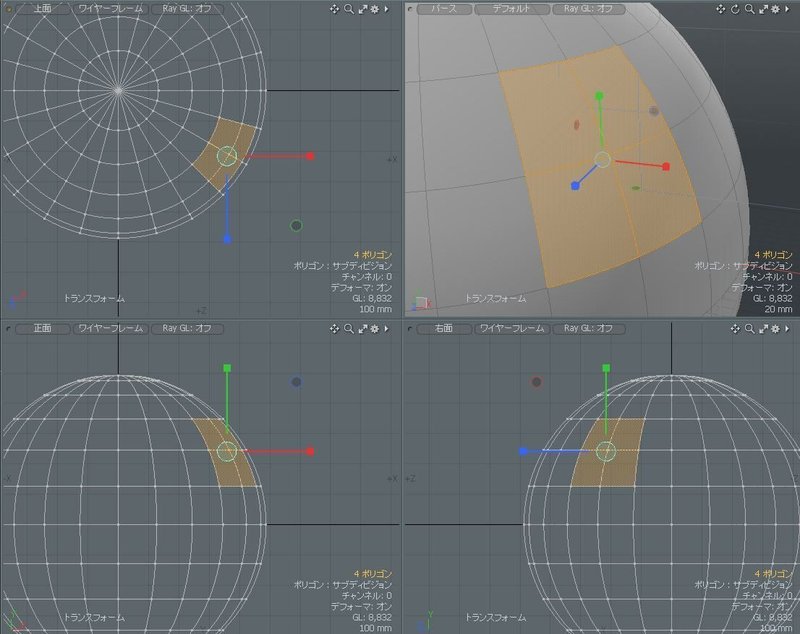Click viewport thumb dot left of パース button
The width and height of the screenshot is (800, 634).
point(410,9)
